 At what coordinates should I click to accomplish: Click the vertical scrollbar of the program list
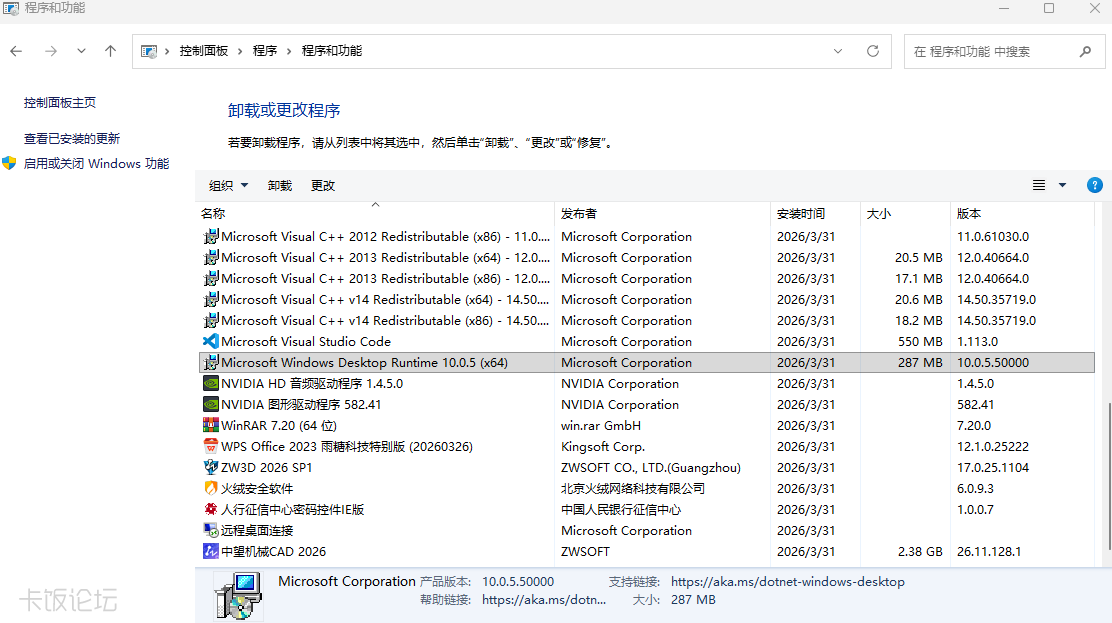[1108, 477]
